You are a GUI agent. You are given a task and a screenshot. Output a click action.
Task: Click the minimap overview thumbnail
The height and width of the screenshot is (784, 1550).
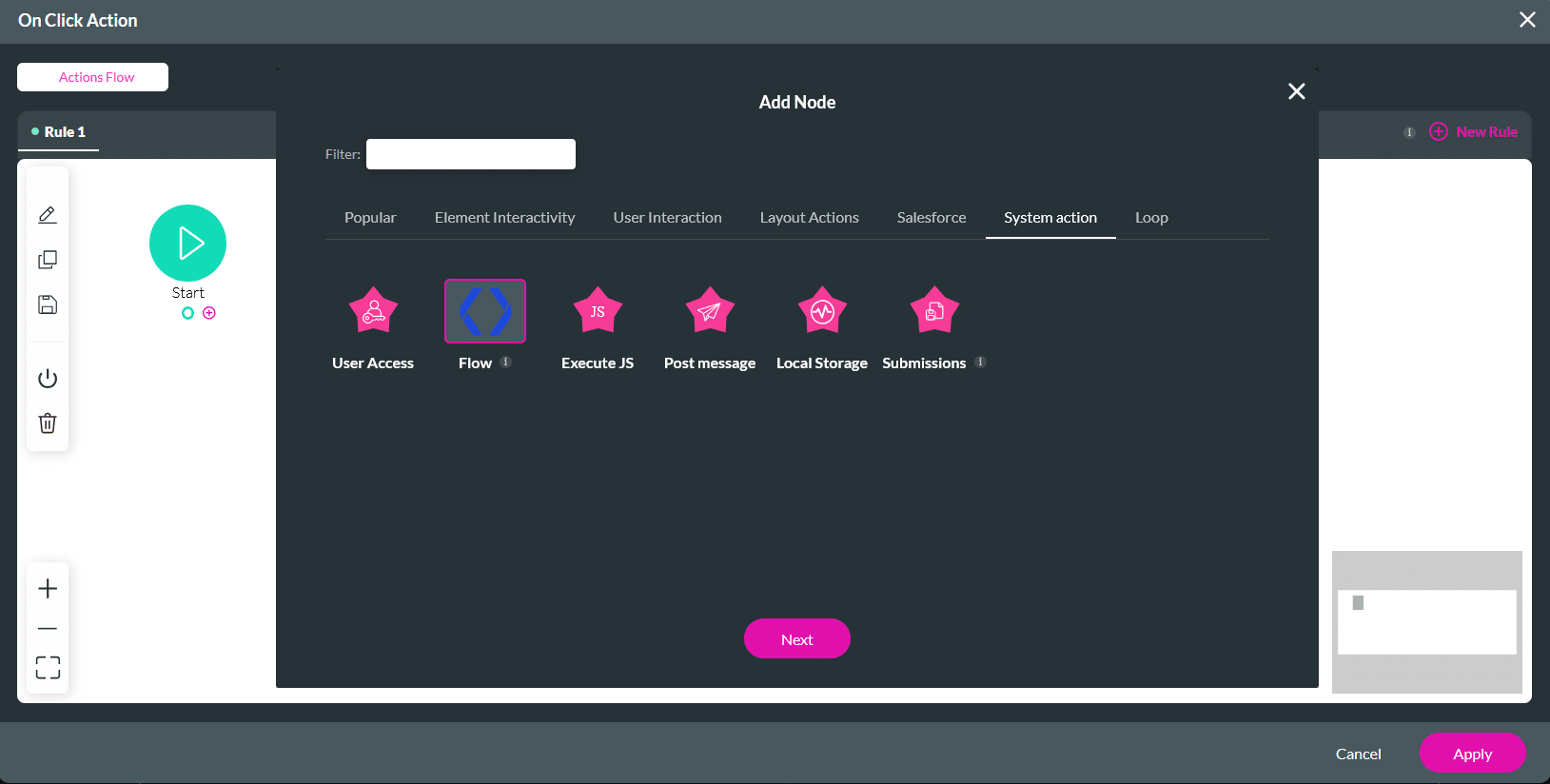click(1427, 622)
